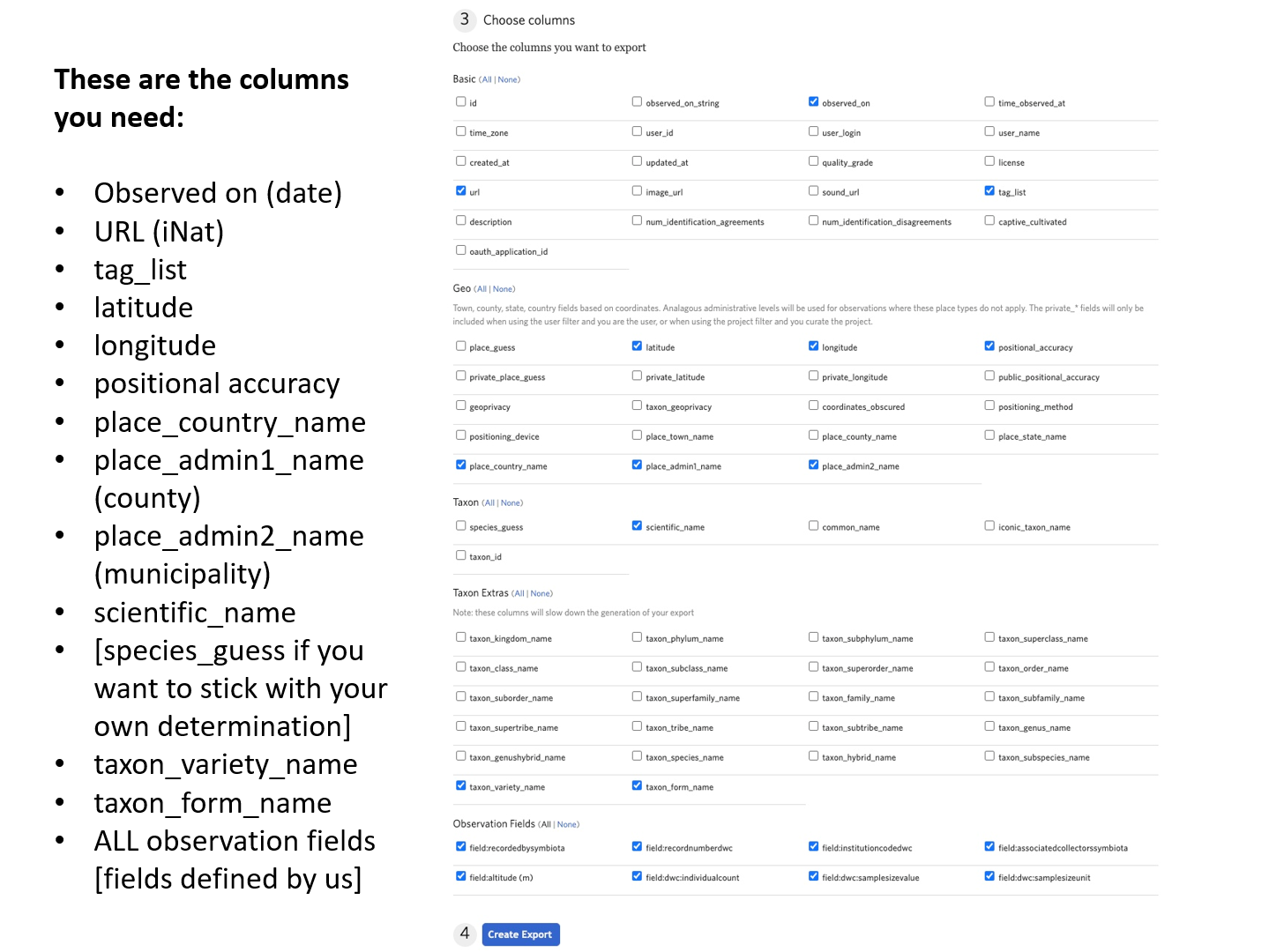1269x952 pixels.
Task: Uncheck taxon_form_name in Taxon Extras
Action: (637, 784)
